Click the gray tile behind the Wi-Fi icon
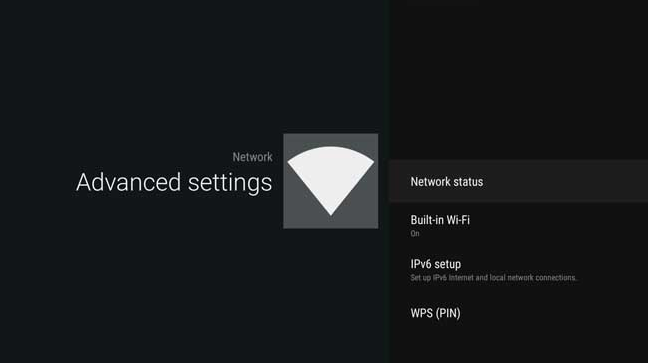648x363 pixels. [331, 181]
